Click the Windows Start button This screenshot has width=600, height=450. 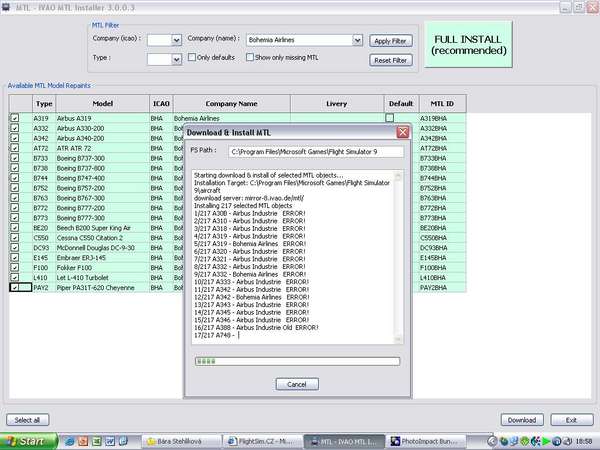pyautogui.click(x=26, y=440)
